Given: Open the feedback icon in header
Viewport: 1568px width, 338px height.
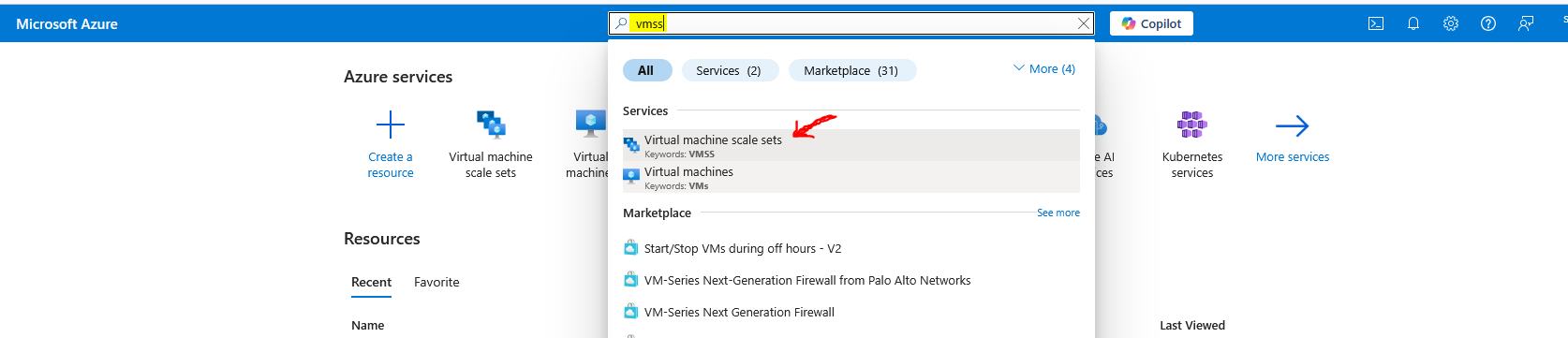Looking at the screenshot, I should 1526,23.
